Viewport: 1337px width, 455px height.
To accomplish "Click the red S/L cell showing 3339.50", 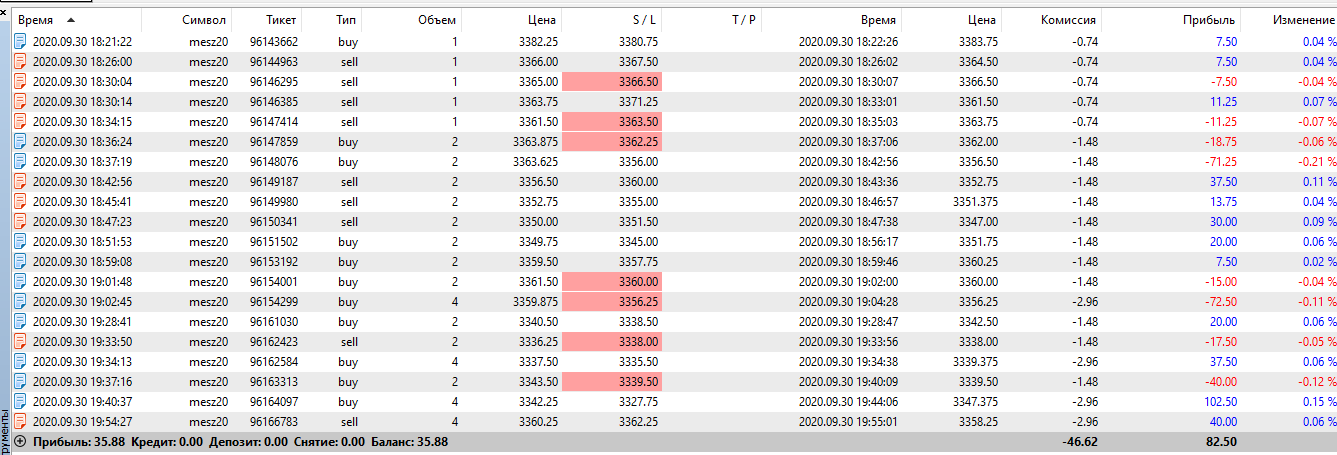I will [x=612, y=382].
